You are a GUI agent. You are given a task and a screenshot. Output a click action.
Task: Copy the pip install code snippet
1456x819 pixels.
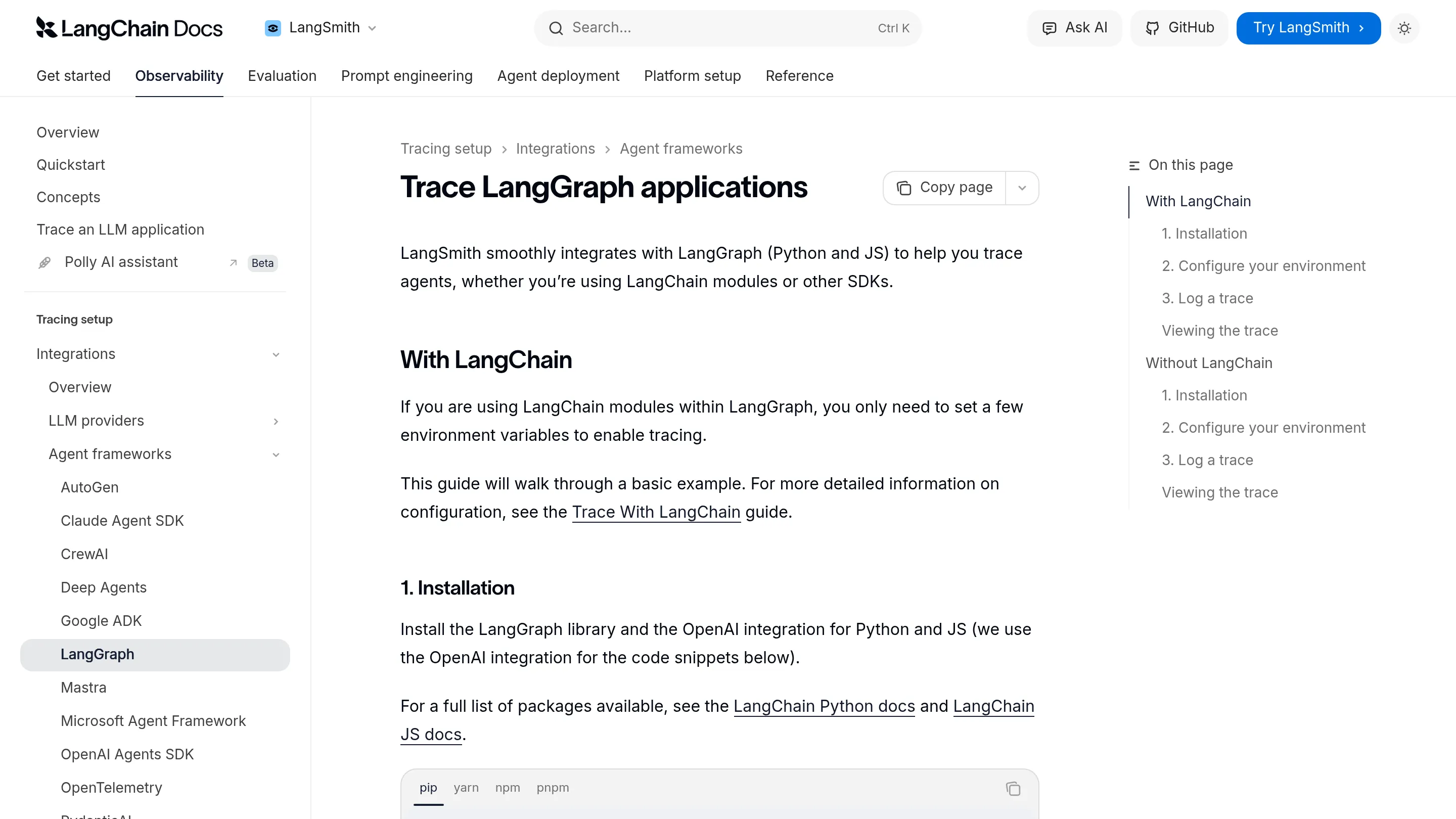[x=1013, y=789]
